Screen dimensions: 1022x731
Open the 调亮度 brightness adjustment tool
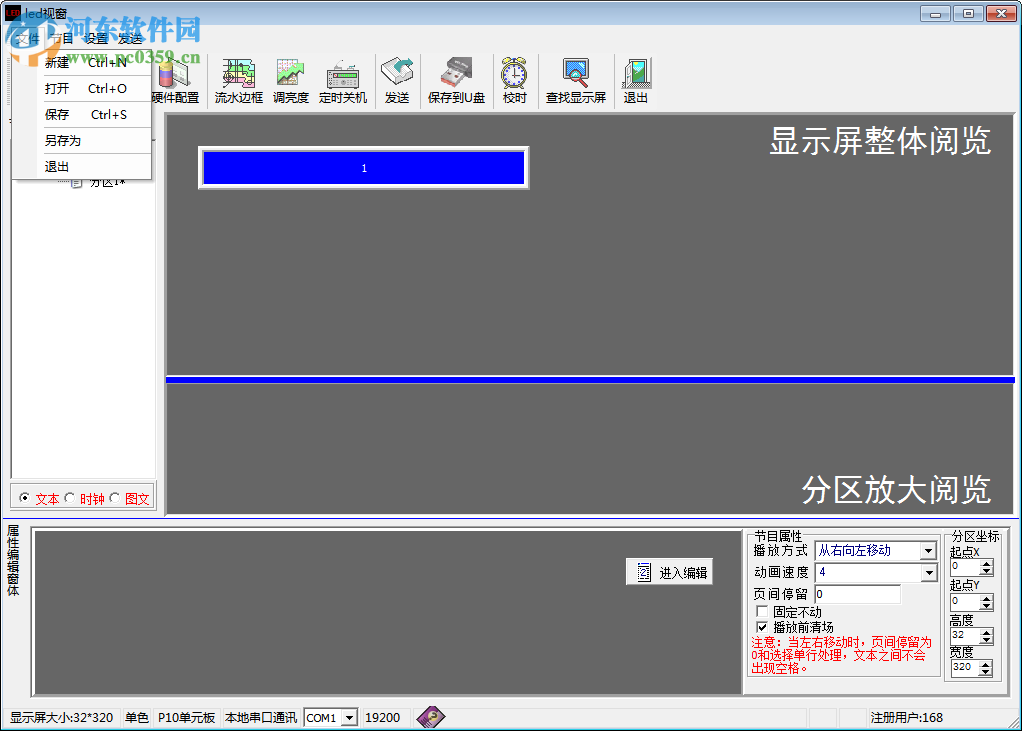coord(290,80)
